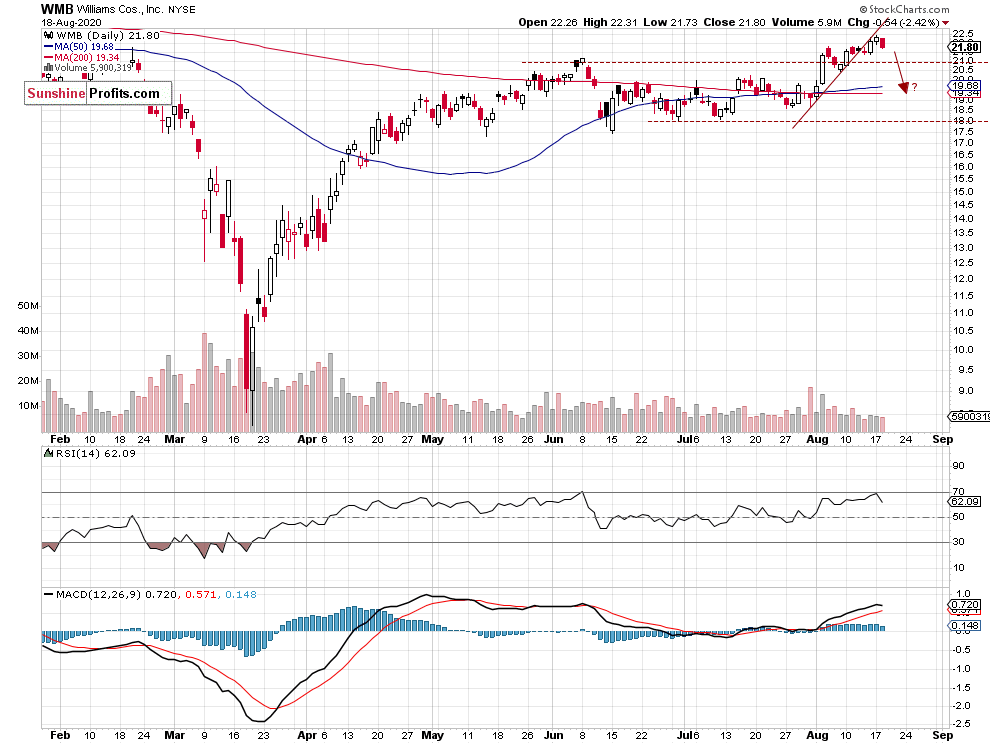
Task: Click the Sunshine Profits.com logo
Action: point(98,93)
